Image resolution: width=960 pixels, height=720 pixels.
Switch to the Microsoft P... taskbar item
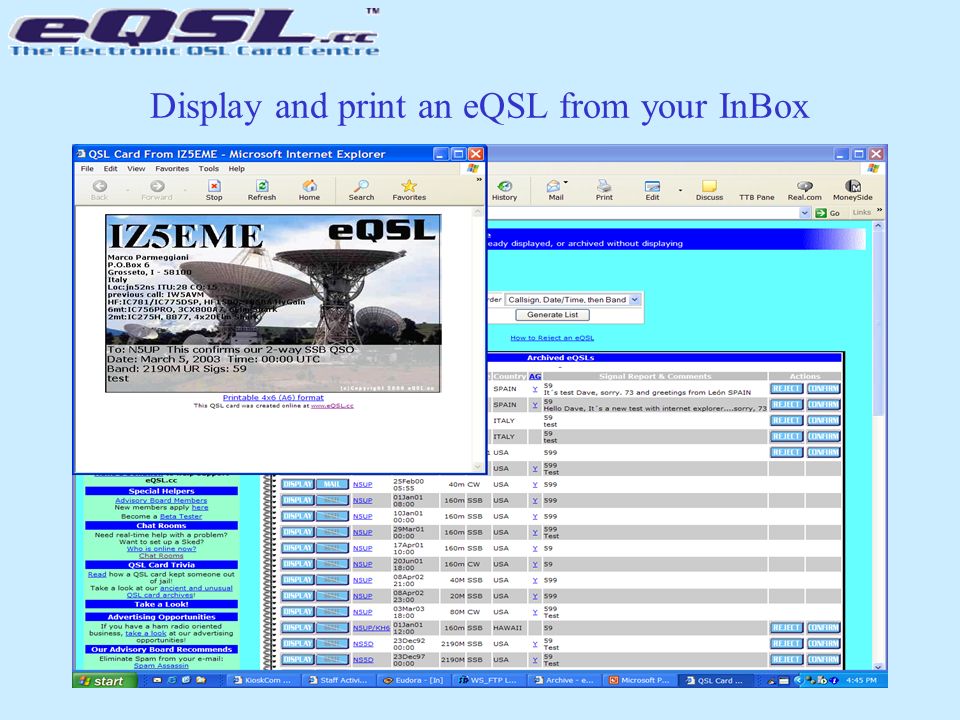point(639,680)
